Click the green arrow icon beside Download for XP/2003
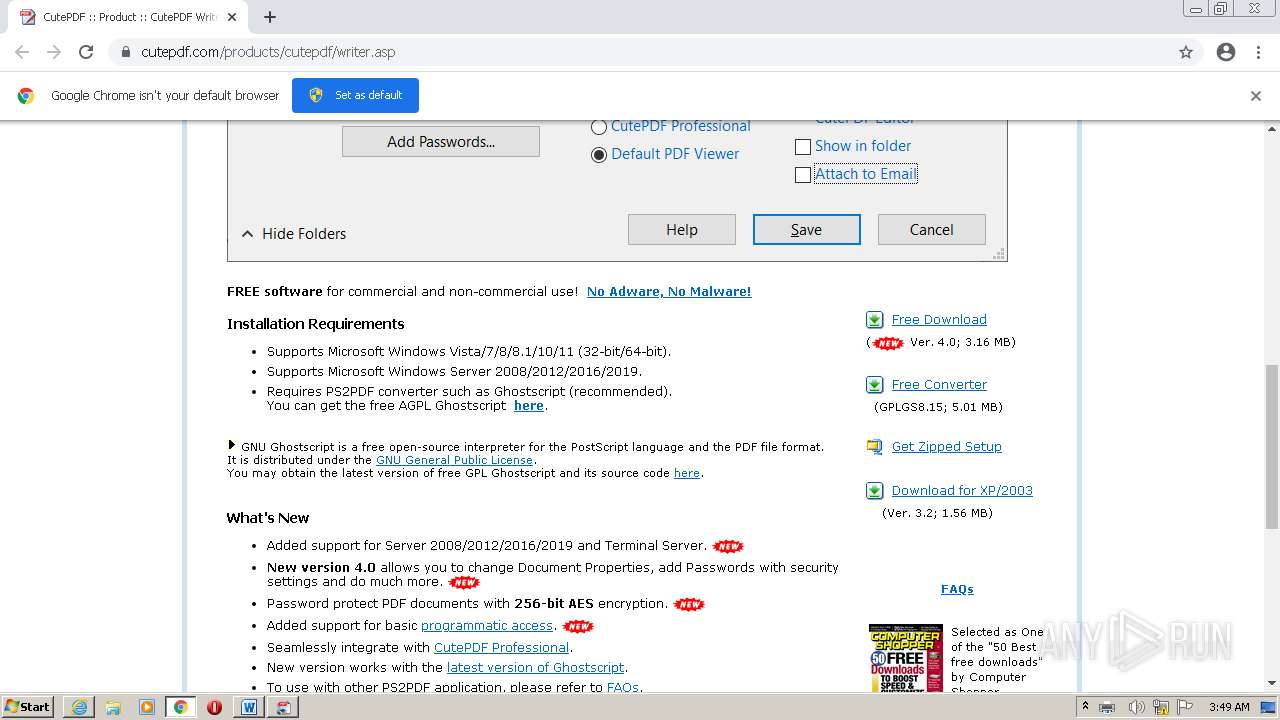The image size is (1280, 720). [x=874, y=491]
